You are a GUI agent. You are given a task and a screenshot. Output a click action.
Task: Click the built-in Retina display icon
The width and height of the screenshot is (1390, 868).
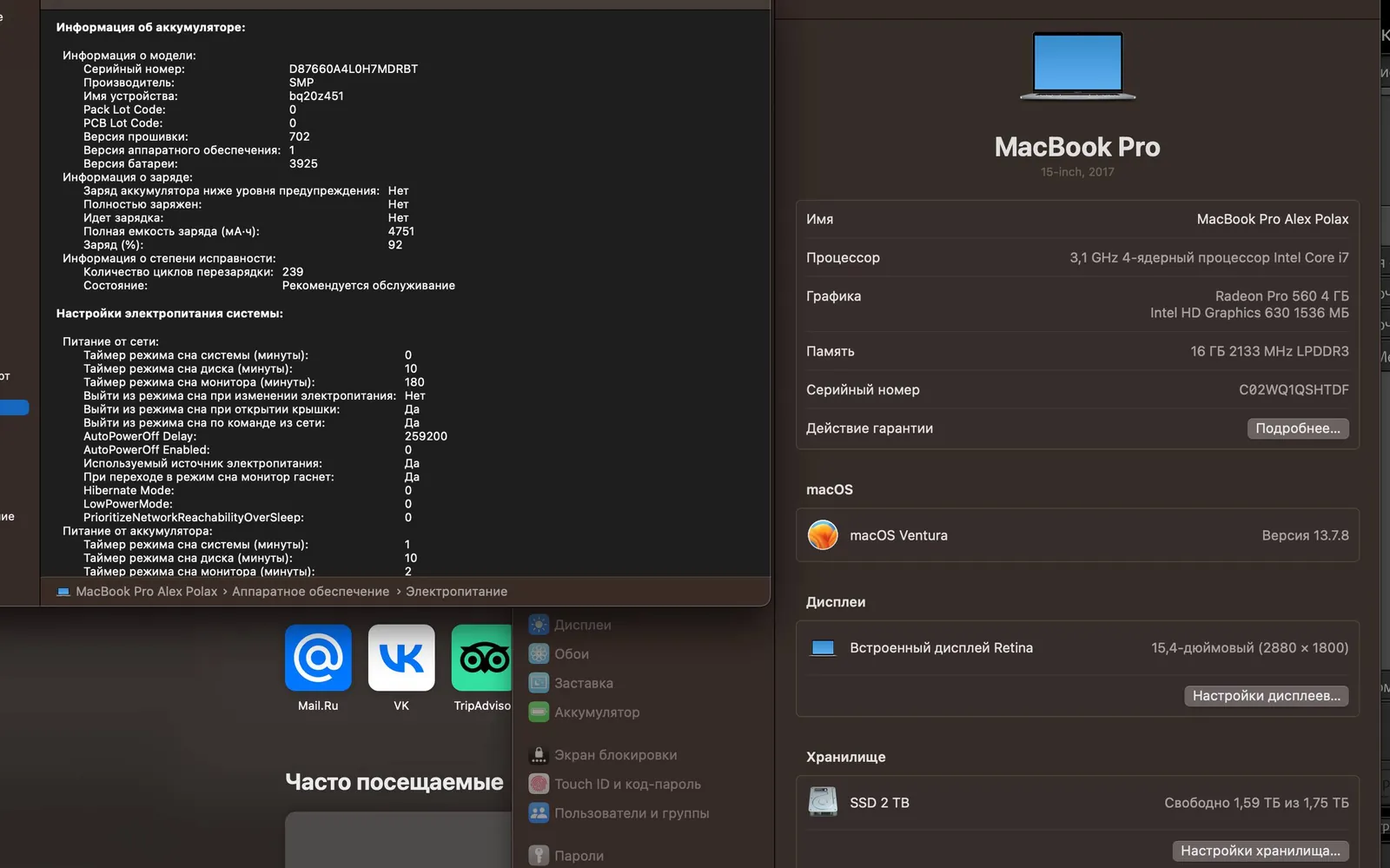(x=823, y=648)
